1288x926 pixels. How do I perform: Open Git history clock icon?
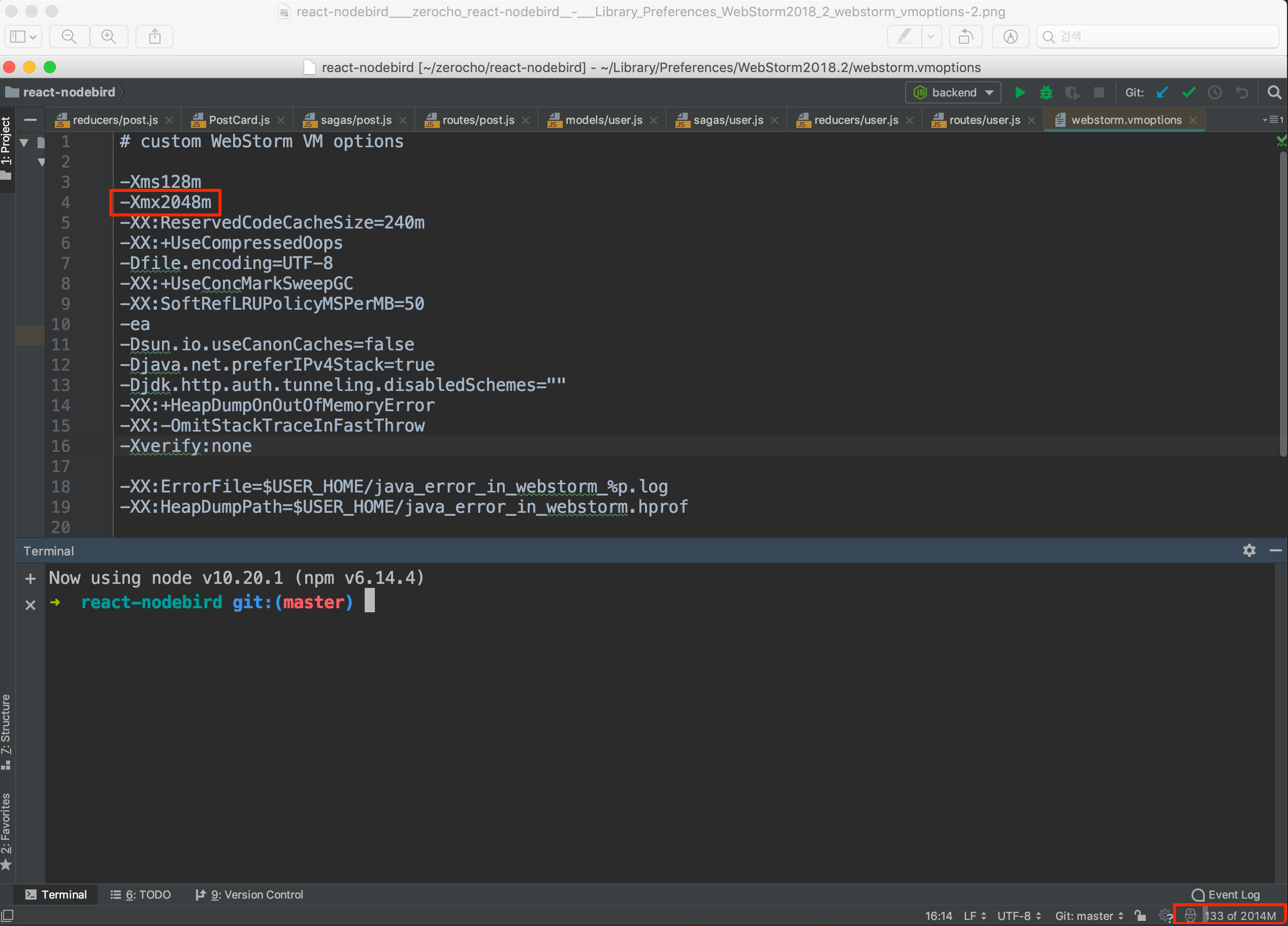(x=1215, y=92)
